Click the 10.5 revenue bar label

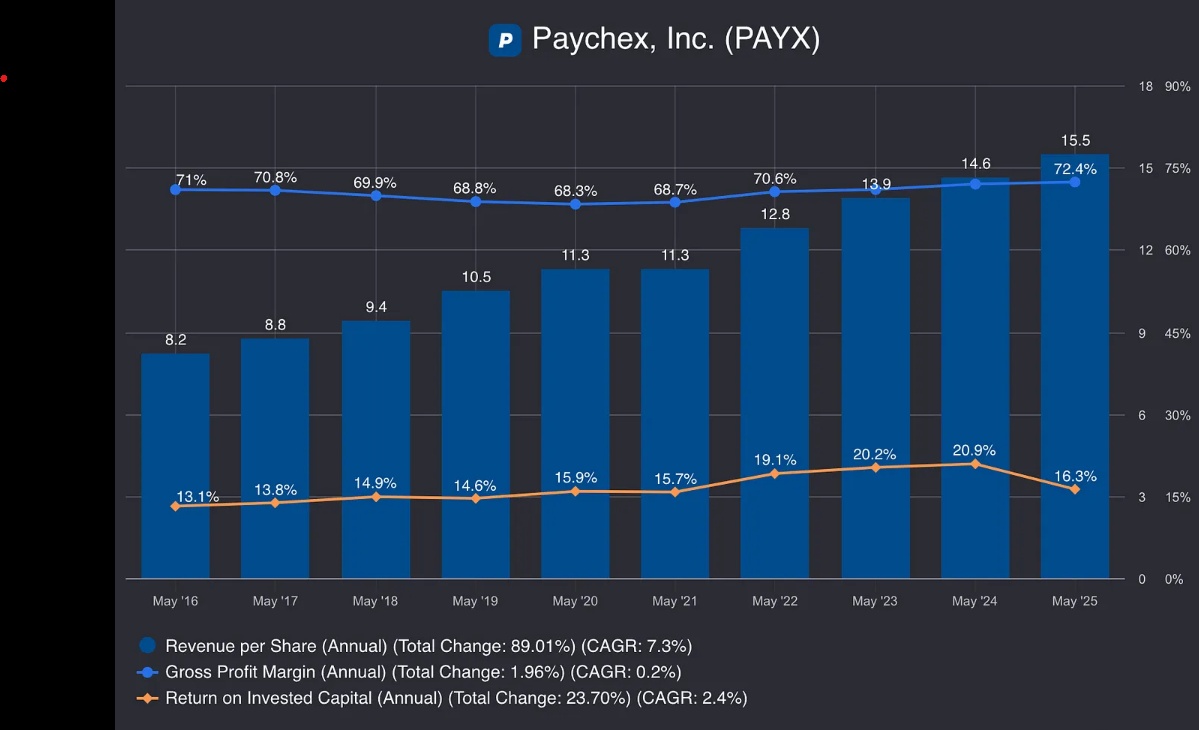(x=476, y=277)
